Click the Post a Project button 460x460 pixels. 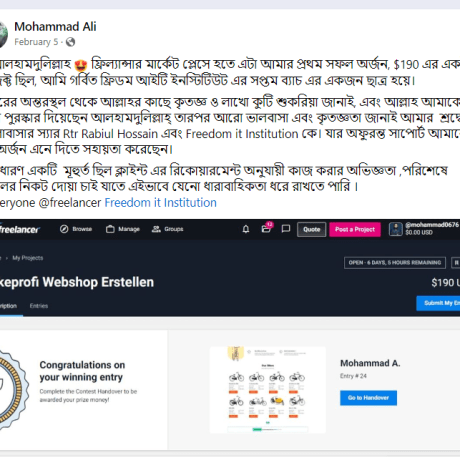[x=355, y=229]
